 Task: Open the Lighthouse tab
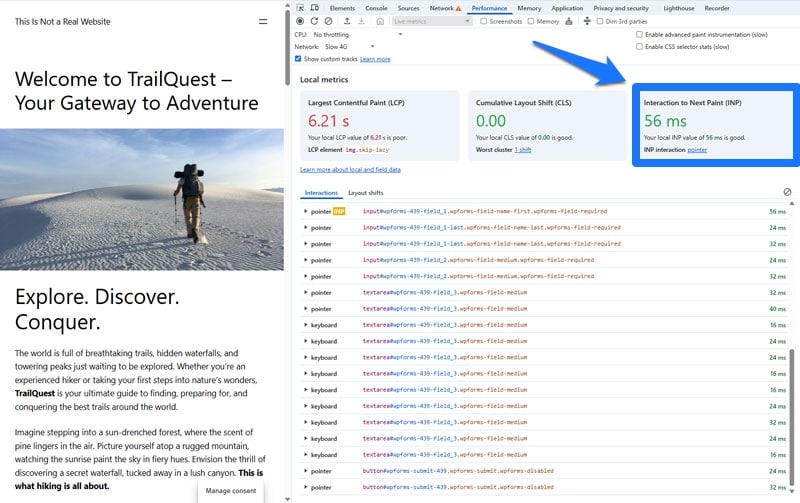point(679,8)
